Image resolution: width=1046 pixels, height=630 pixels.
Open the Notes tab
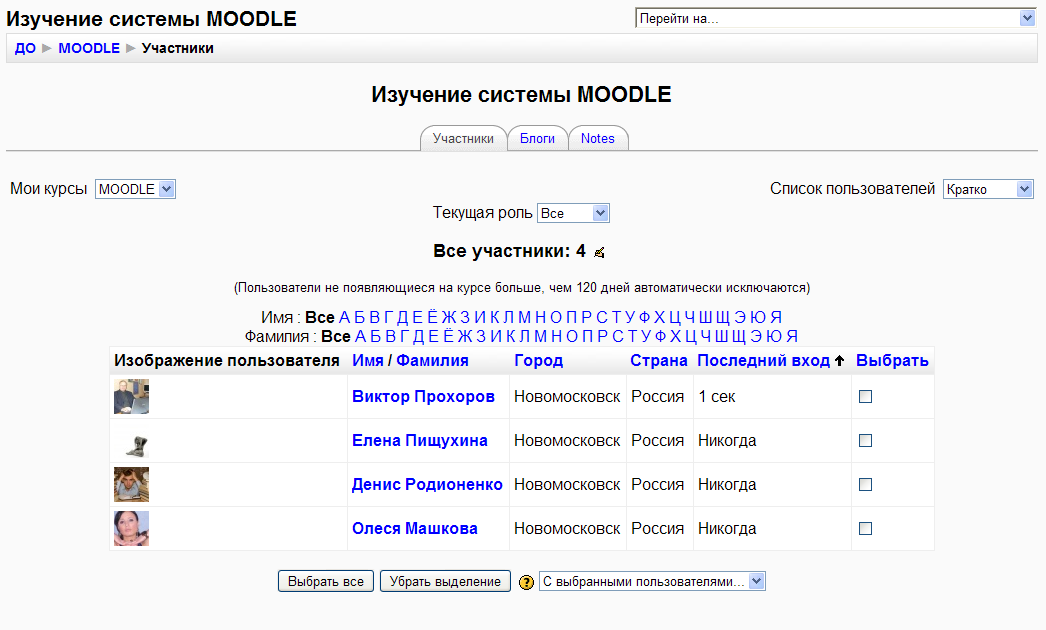click(x=598, y=139)
